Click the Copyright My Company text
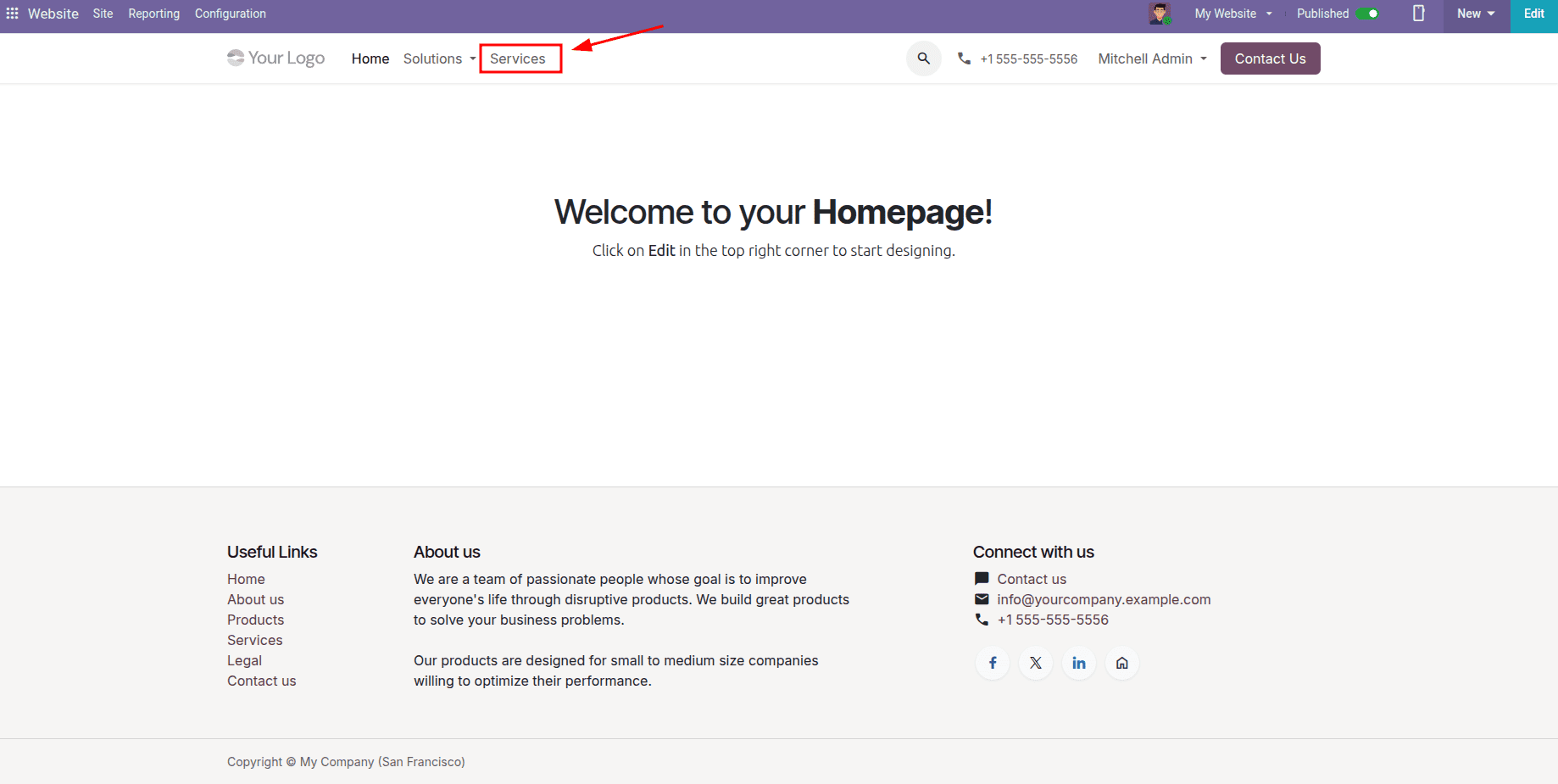1558x784 pixels. 346,762
